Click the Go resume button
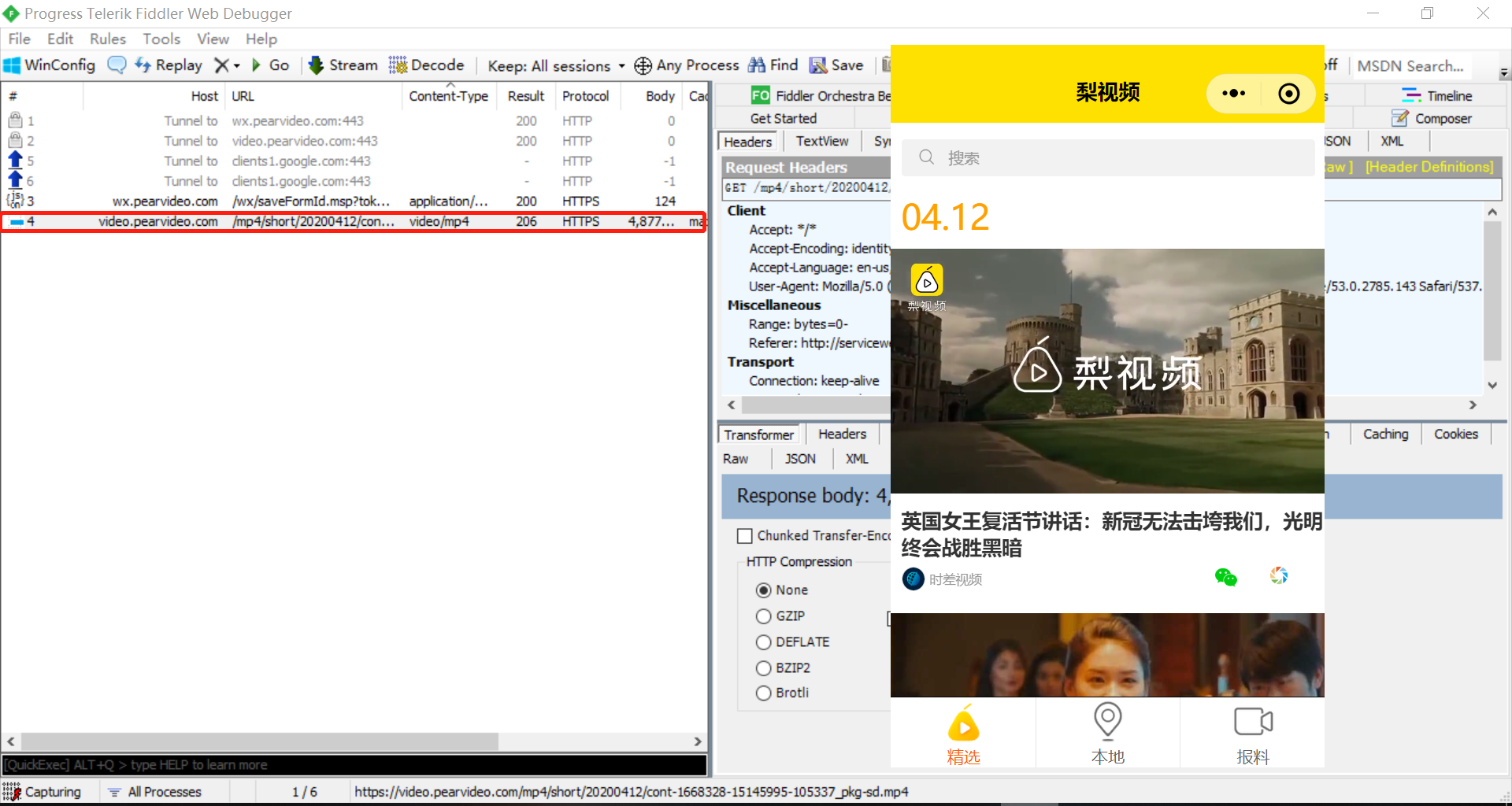This screenshot has width=1512, height=806. point(270,65)
